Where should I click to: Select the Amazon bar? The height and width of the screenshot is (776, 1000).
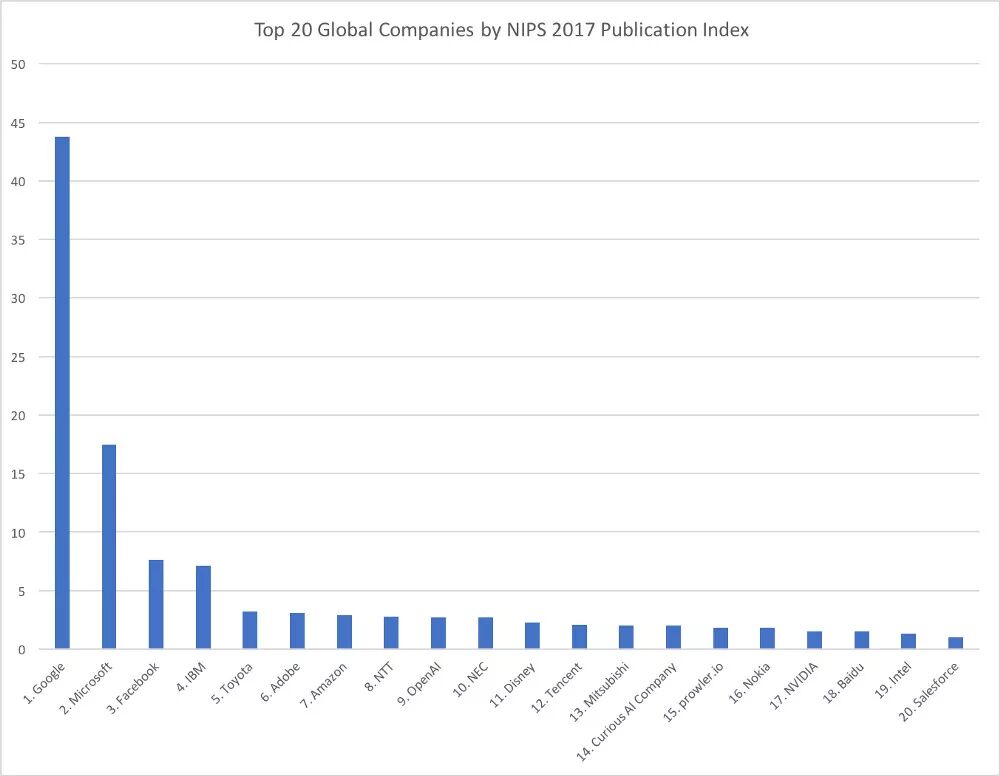click(x=344, y=632)
